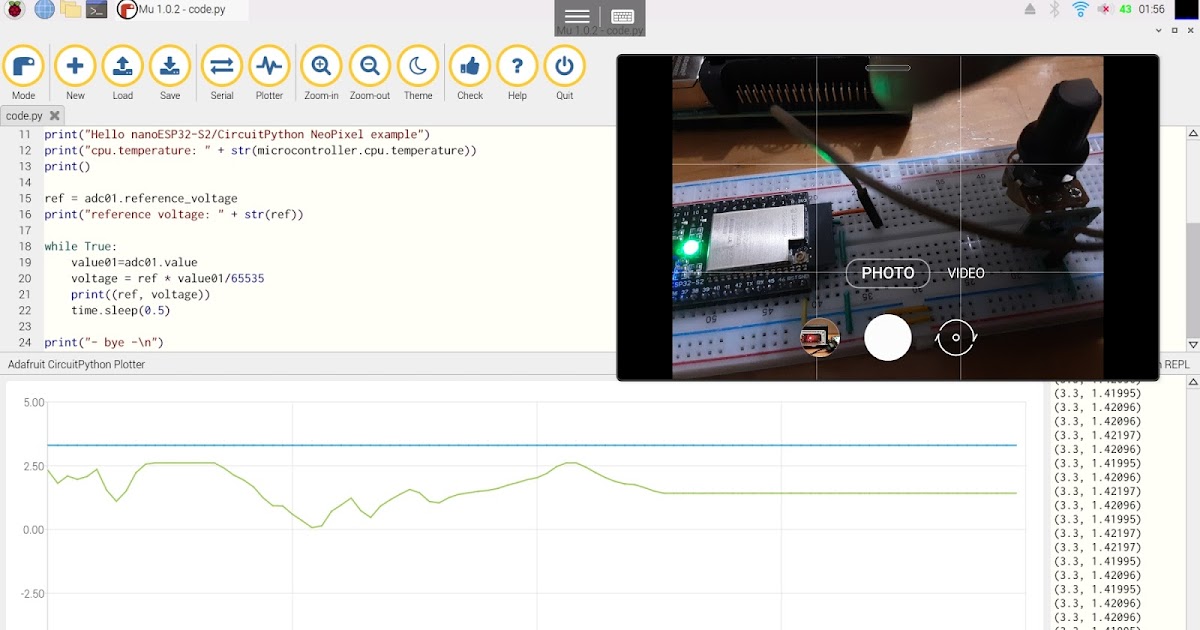Zoom in on the code with Zoom-in
Viewport: 1200px width, 630px height.
point(321,68)
